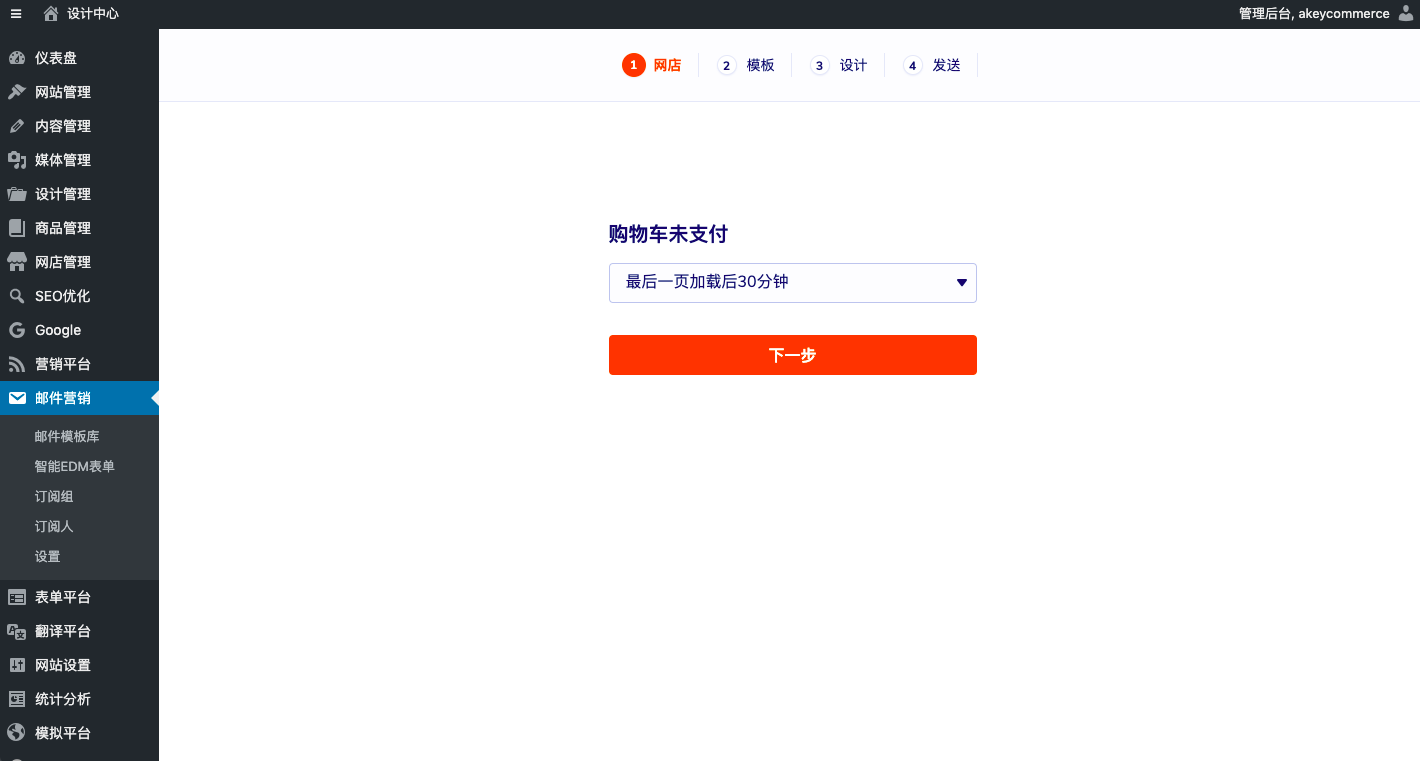Open 订阅人 submenu link
This screenshot has width=1420, height=761.
point(54,527)
